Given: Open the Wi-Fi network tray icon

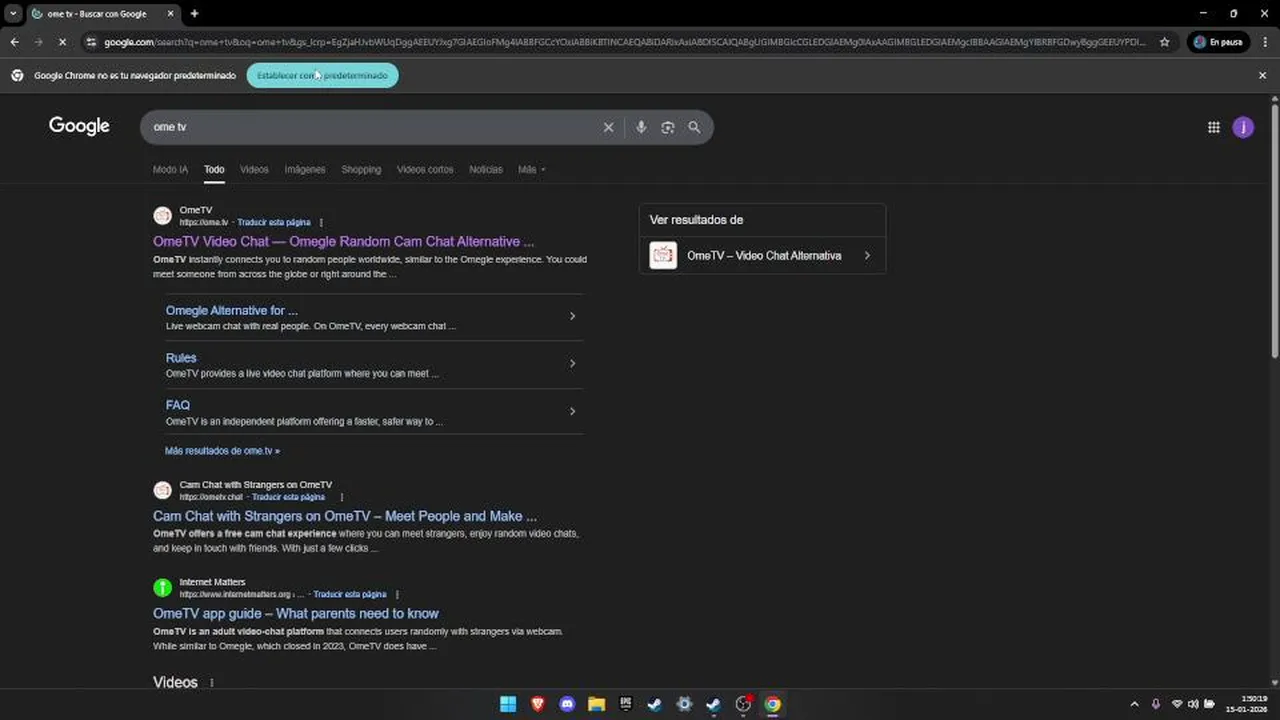Looking at the screenshot, I should (x=1177, y=704).
